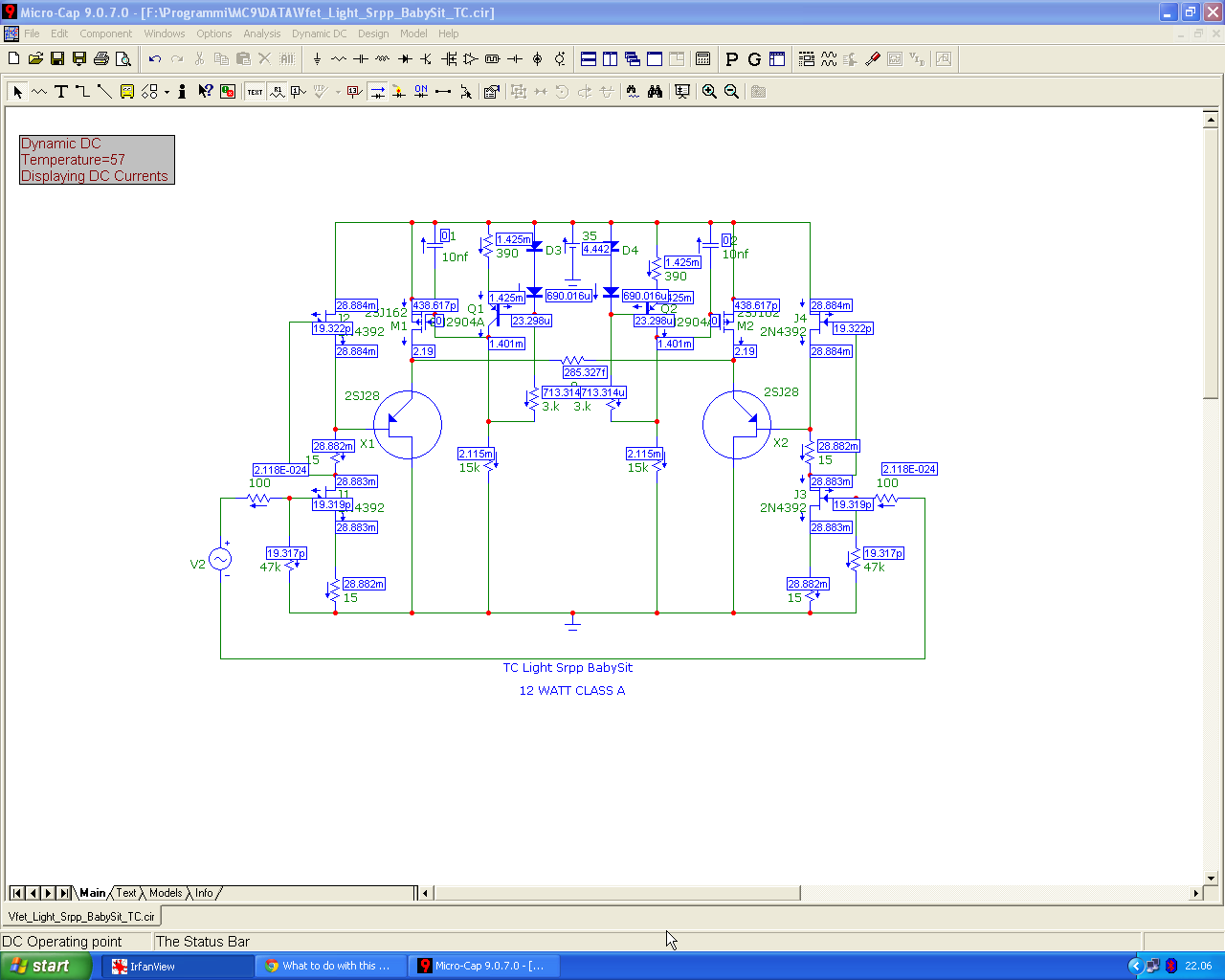Tile windows vertically
The image size is (1225, 980).
click(611, 59)
